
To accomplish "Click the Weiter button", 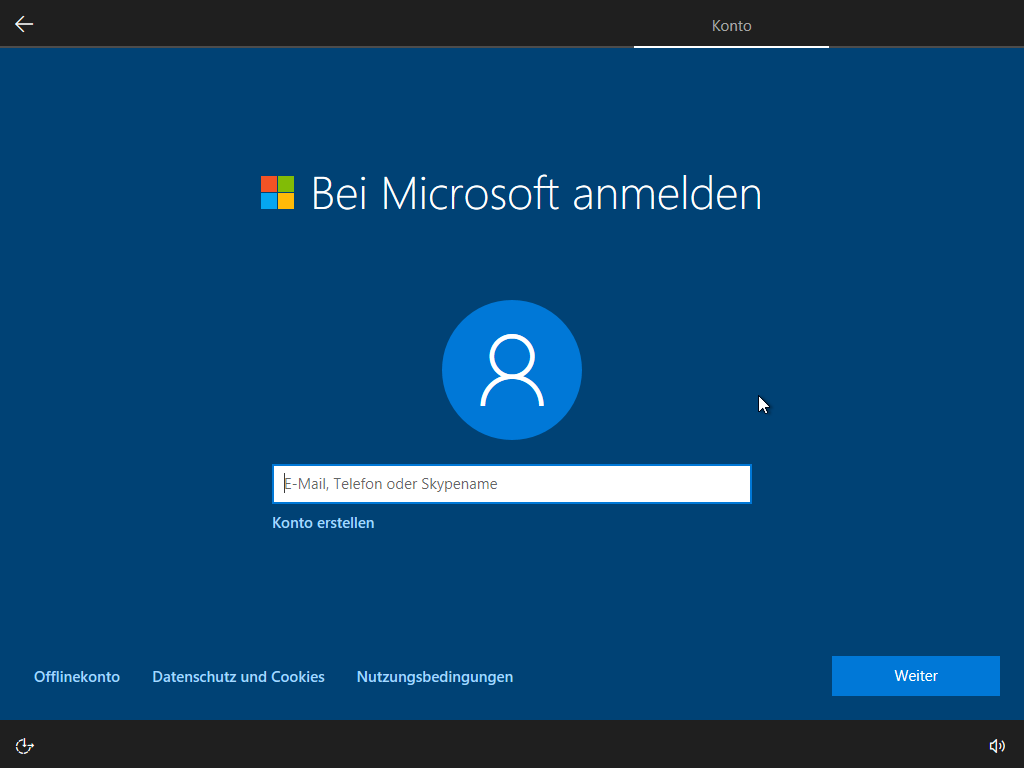I will click(916, 676).
